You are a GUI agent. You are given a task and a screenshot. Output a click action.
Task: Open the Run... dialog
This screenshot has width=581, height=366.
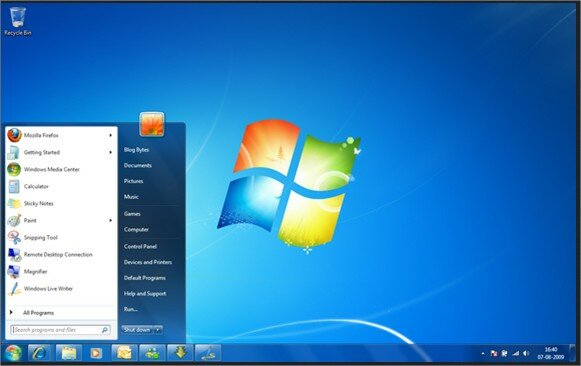click(x=130, y=309)
